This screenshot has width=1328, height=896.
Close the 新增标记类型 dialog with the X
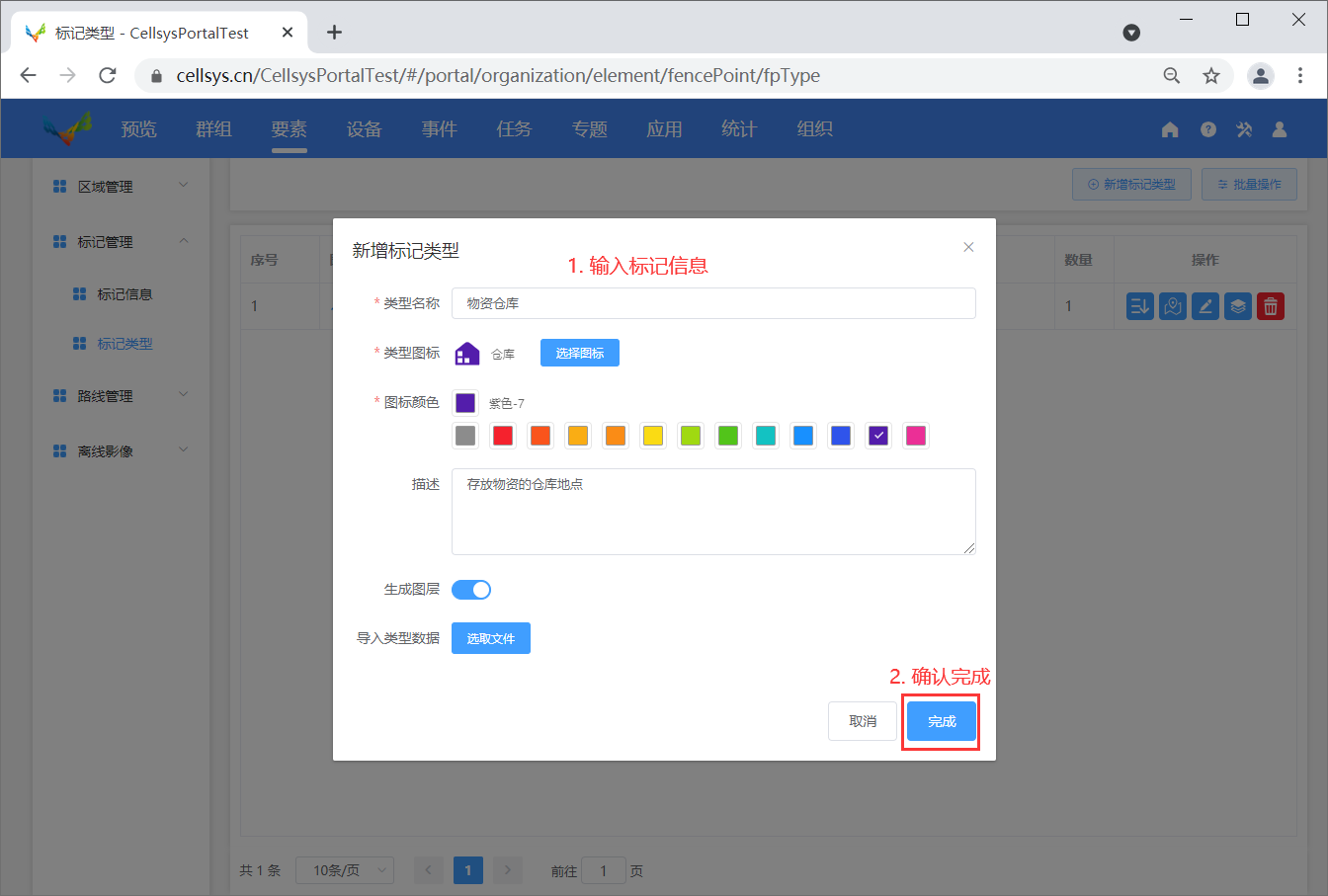pyautogui.click(x=968, y=247)
